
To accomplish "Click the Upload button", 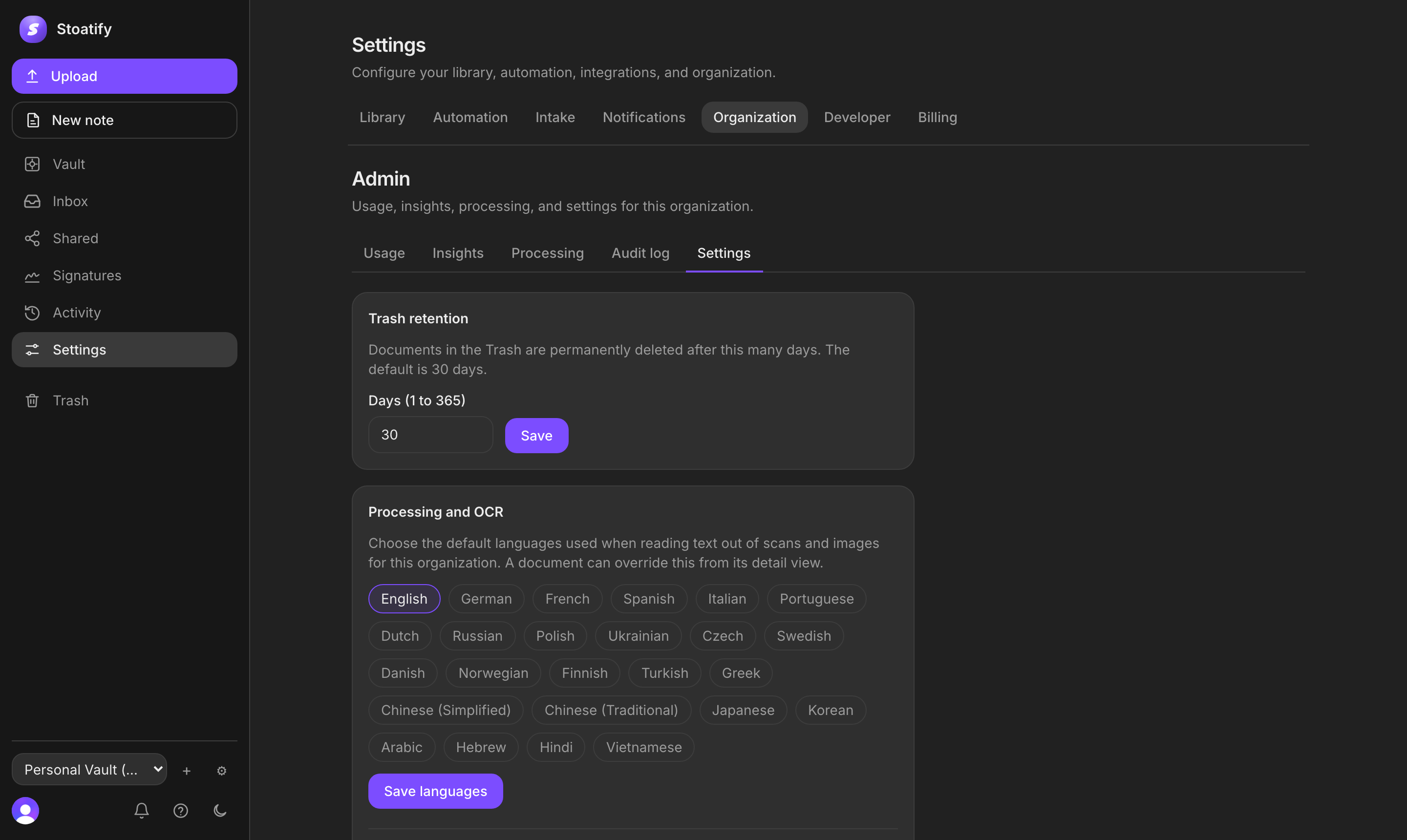I will (x=125, y=76).
